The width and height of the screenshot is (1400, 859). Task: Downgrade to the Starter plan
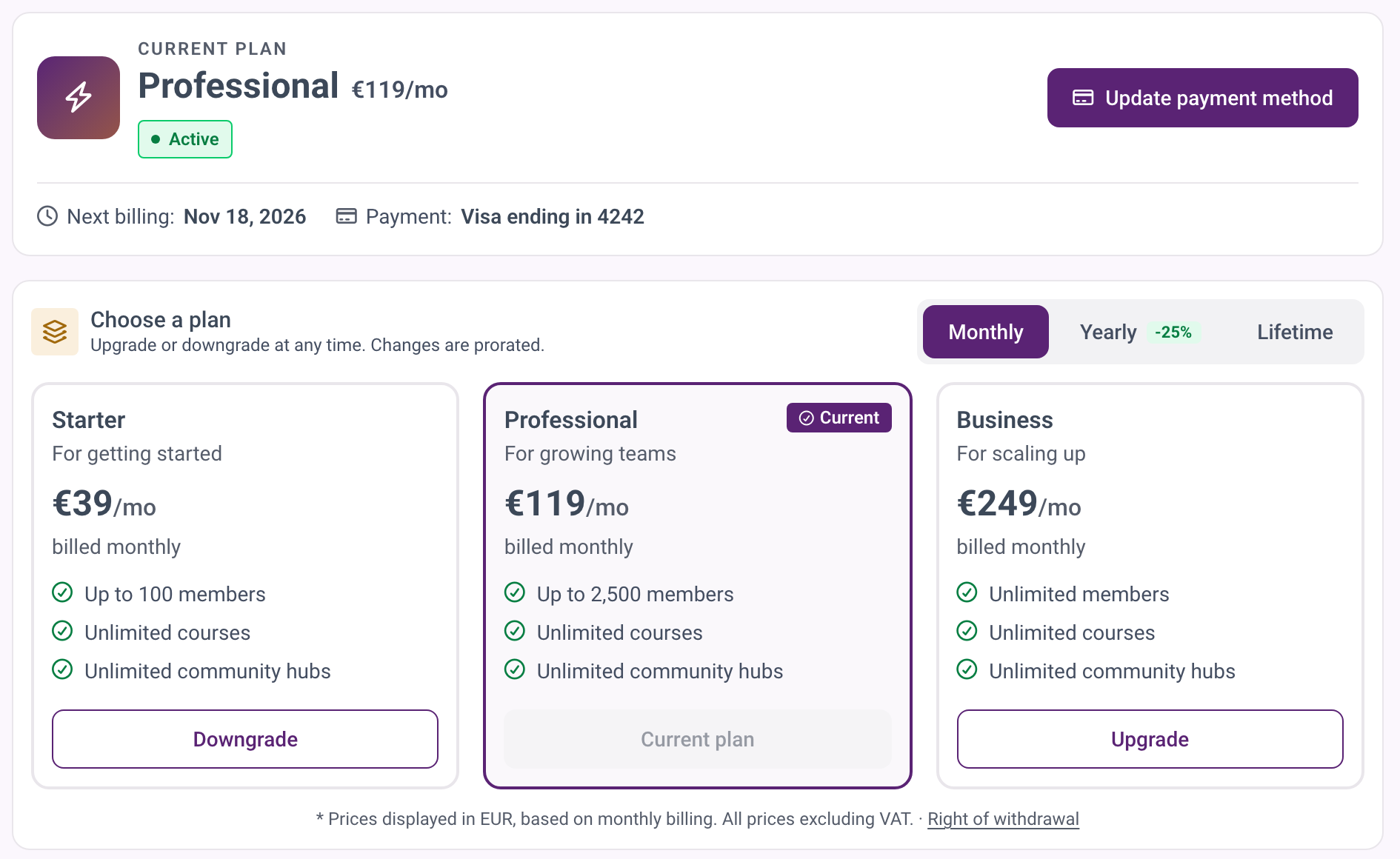[245, 739]
